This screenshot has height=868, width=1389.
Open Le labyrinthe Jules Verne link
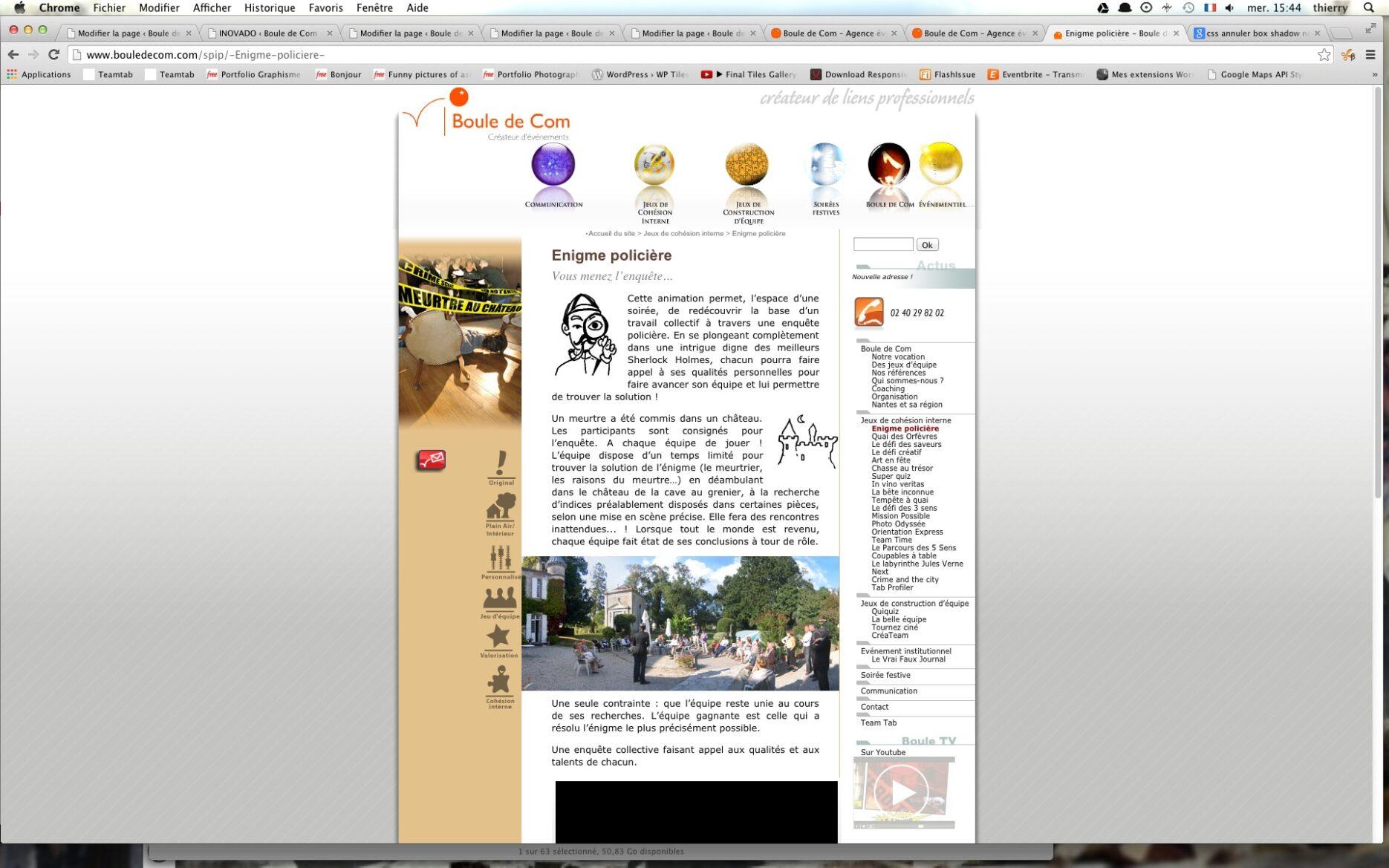(x=917, y=564)
